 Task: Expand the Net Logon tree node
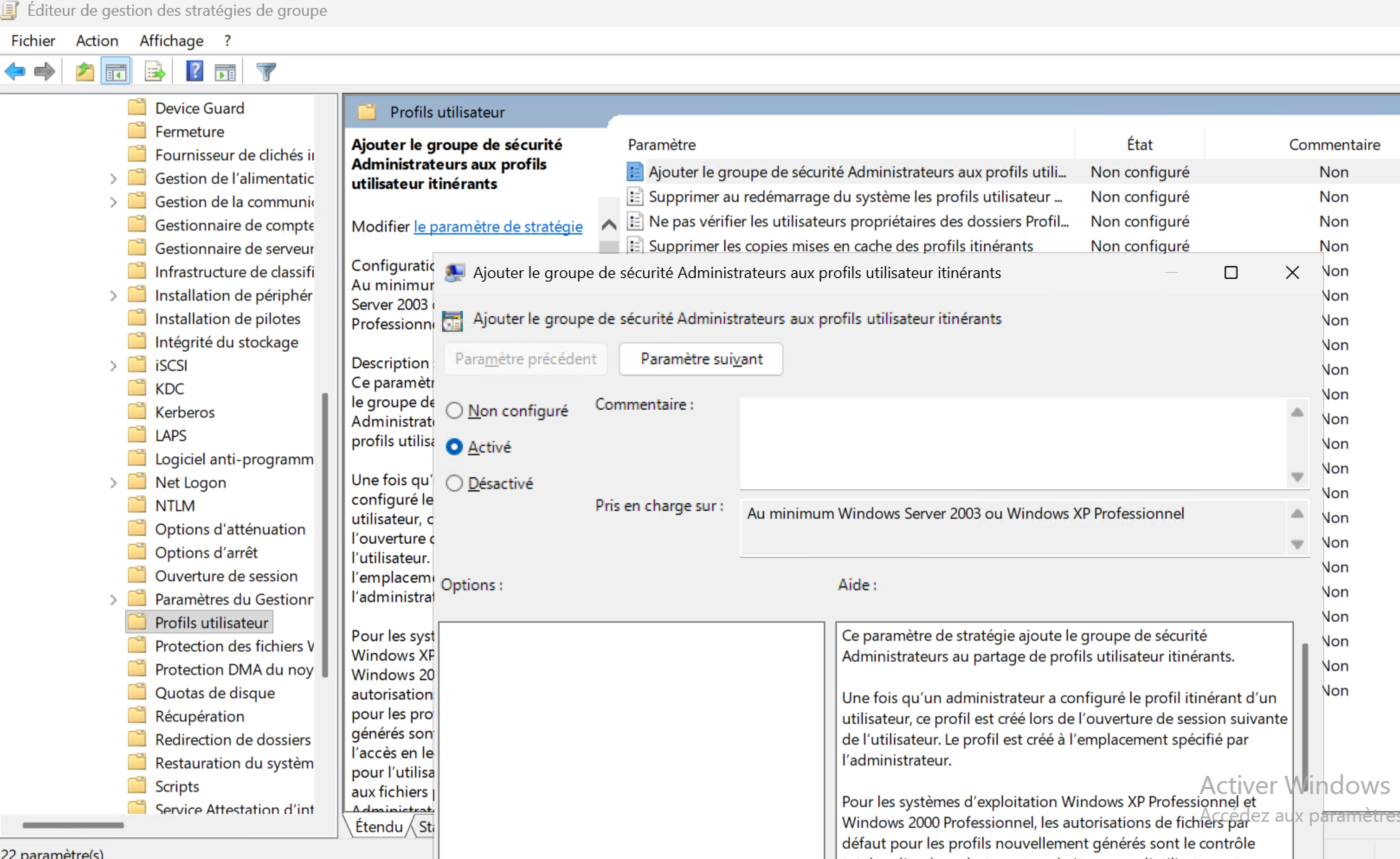pyautogui.click(x=113, y=482)
